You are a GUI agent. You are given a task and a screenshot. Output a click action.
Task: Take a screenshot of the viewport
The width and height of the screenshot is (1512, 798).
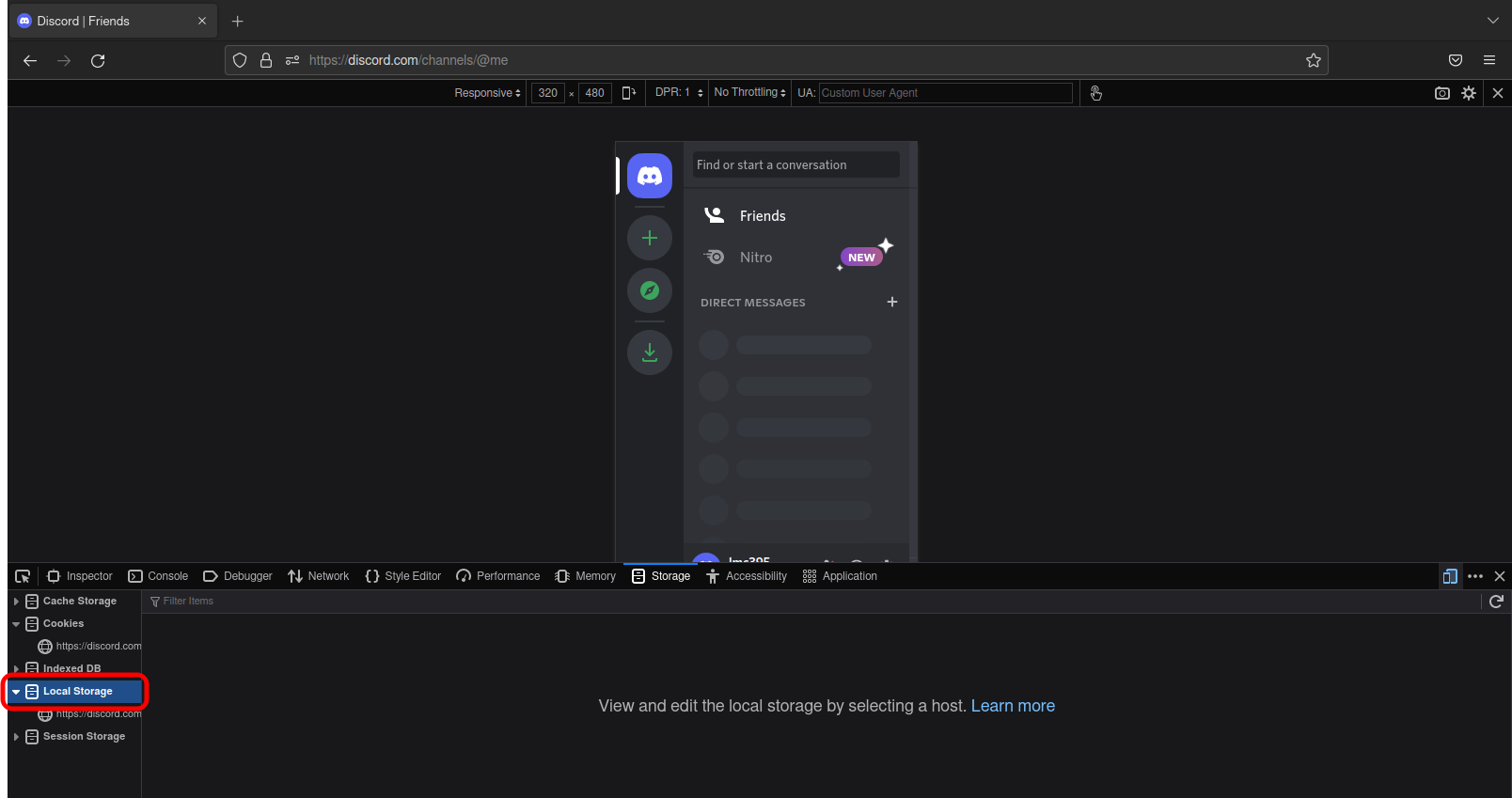(1442, 93)
